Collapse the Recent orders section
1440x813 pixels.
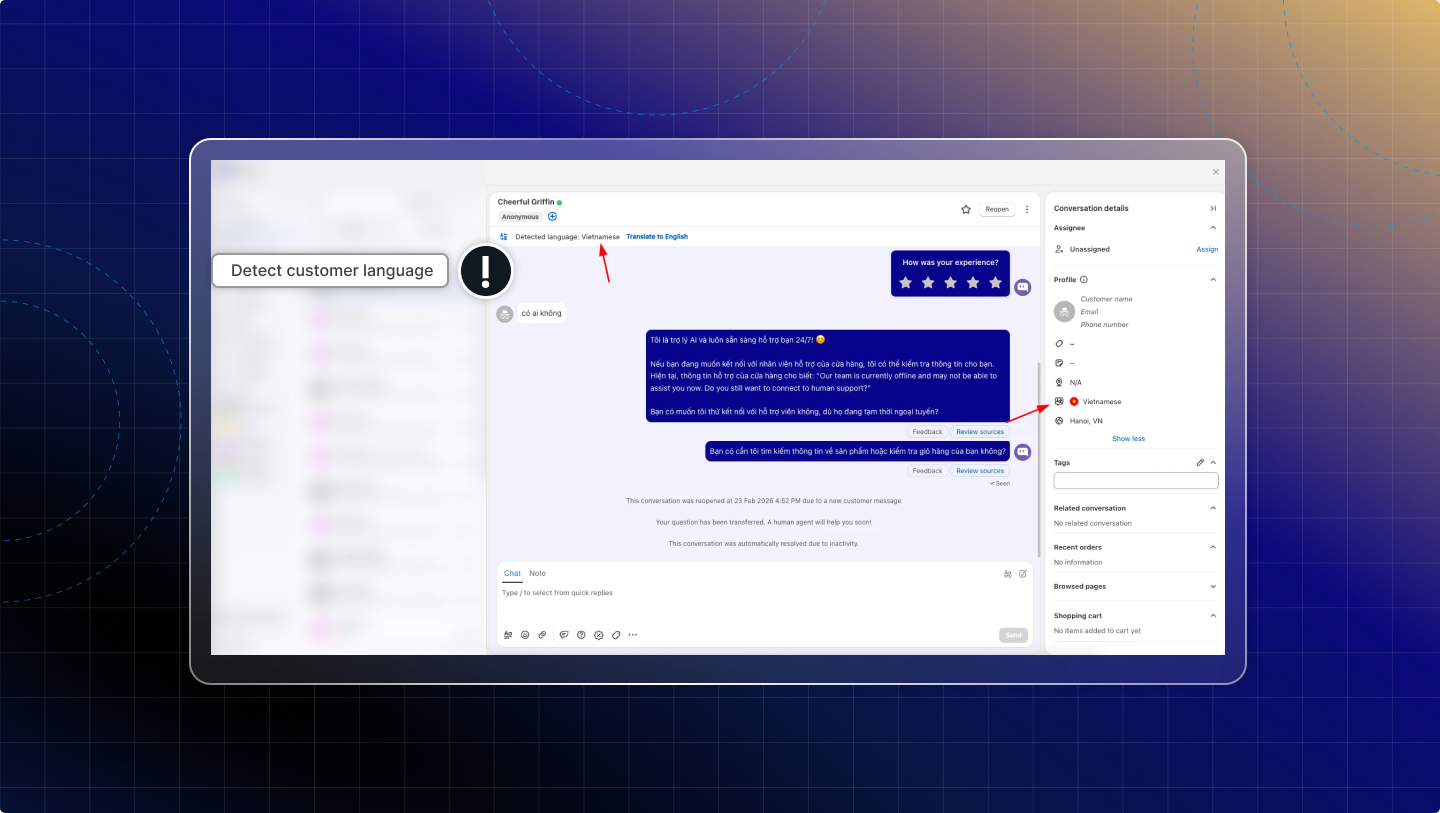[1213, 547]
